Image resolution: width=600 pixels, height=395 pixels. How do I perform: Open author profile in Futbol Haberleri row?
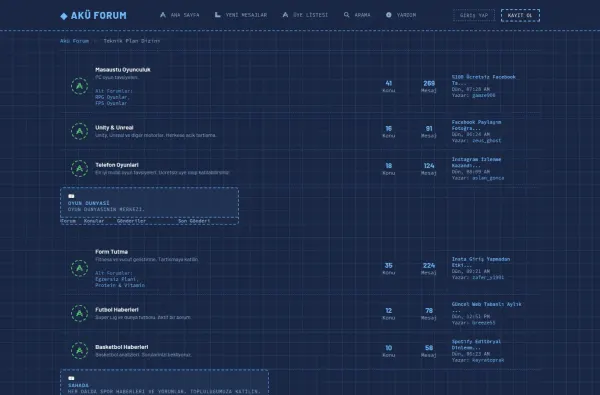[x=484, y=323]
